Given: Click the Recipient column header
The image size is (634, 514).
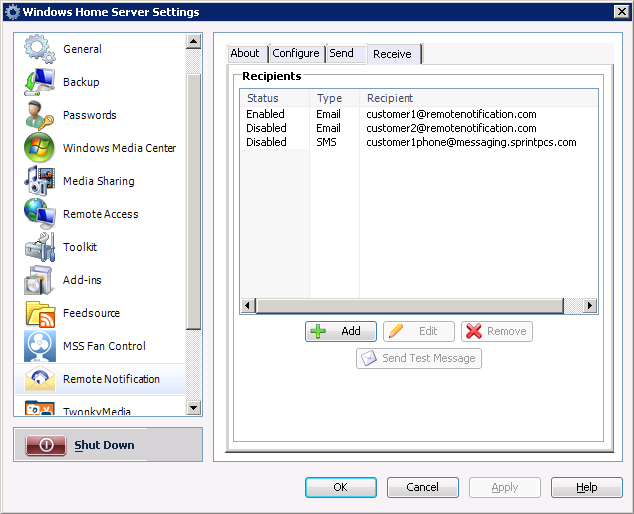Looking at the screenshot, I should tap(479, 98).
